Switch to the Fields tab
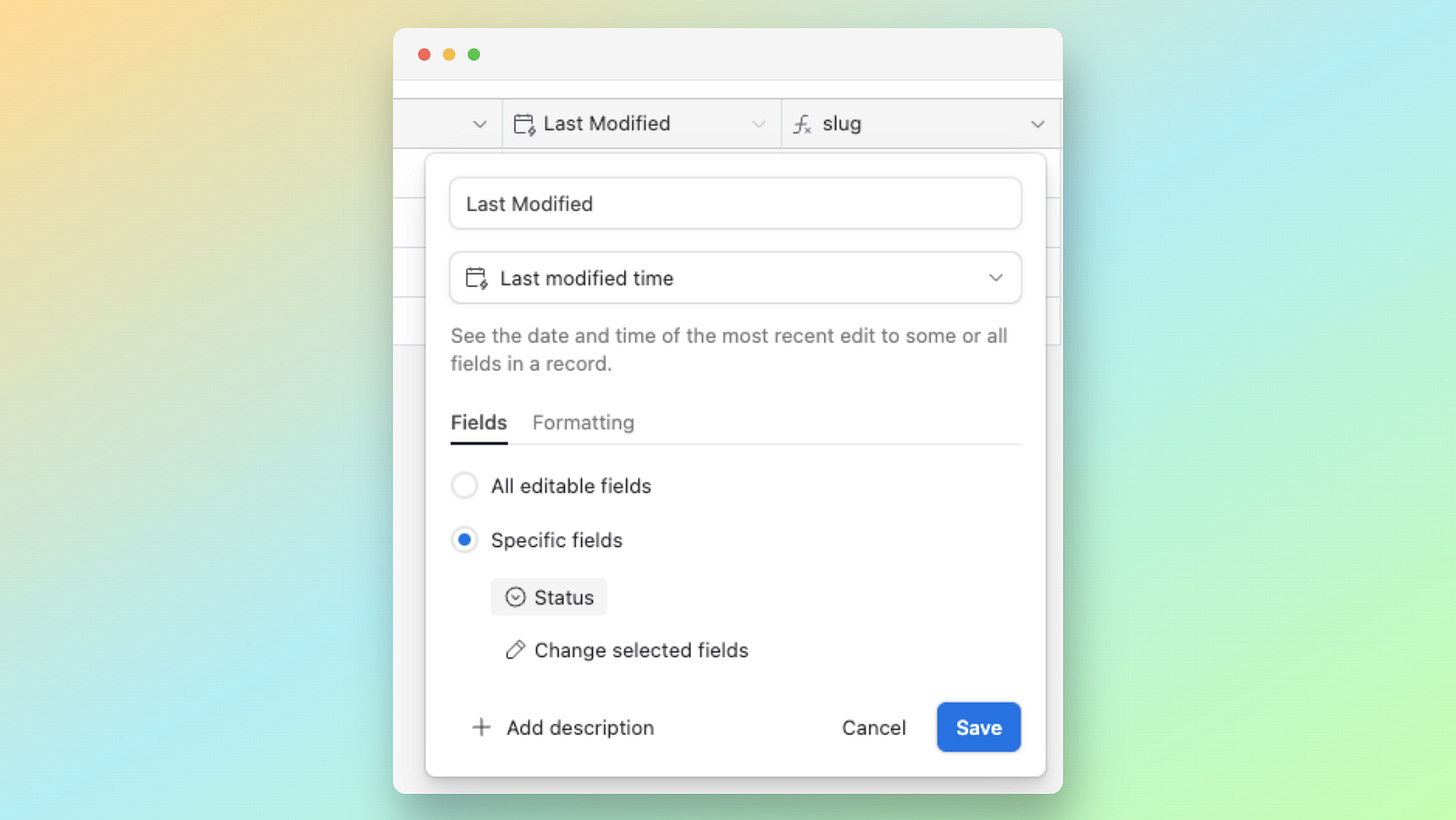 pos(479,422)
